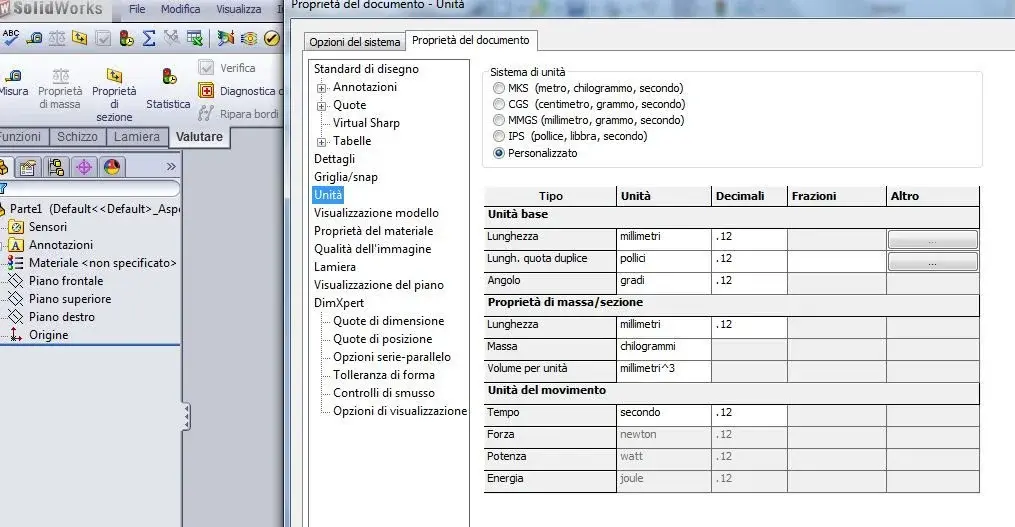Open Proprietà di sezione tool
Viewport: 1015px width, 527px height.
pos(115,95)
